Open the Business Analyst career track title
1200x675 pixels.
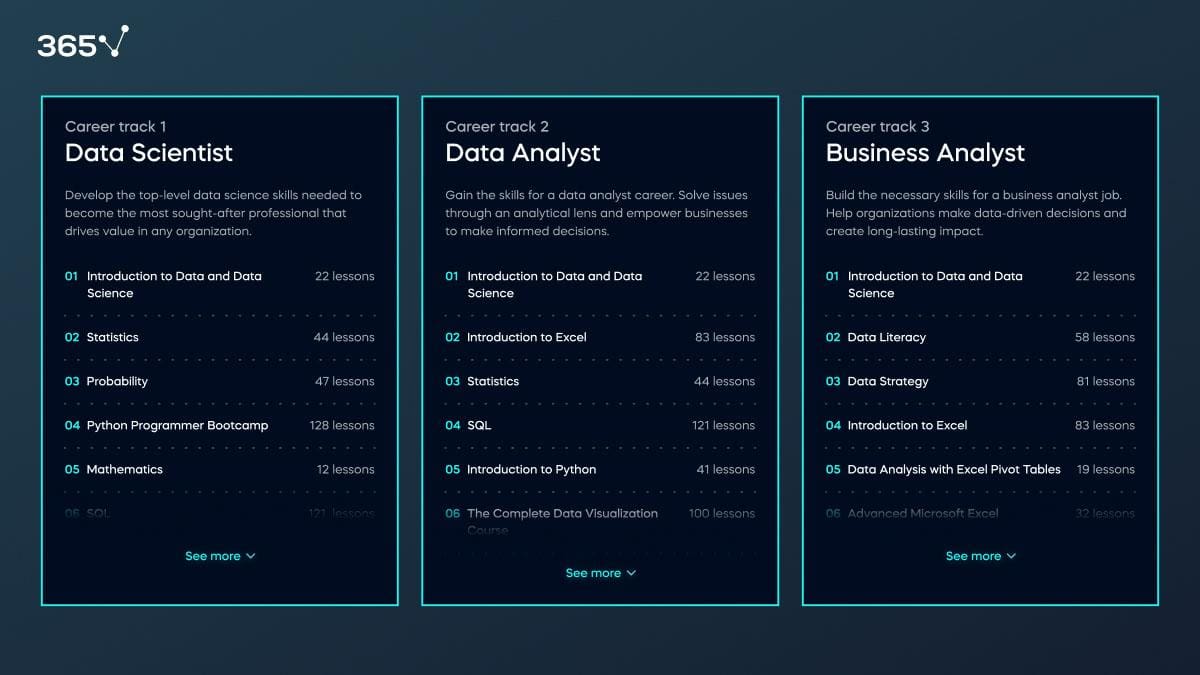click(x=925, y=153)
